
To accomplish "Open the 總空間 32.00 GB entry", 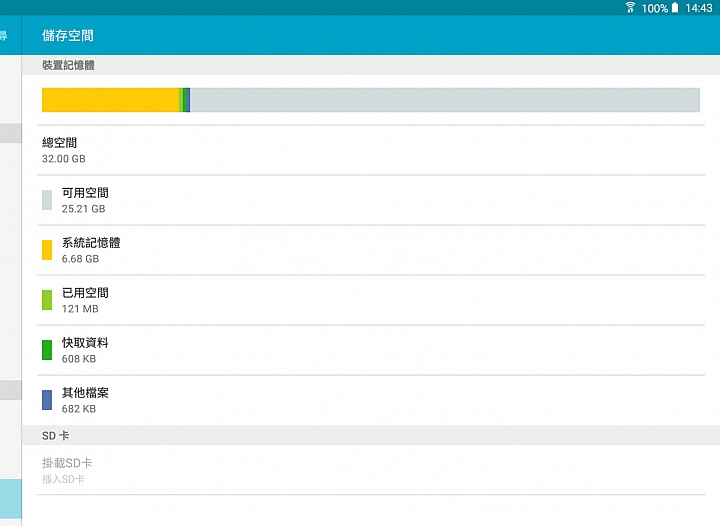I will point(371,151).
